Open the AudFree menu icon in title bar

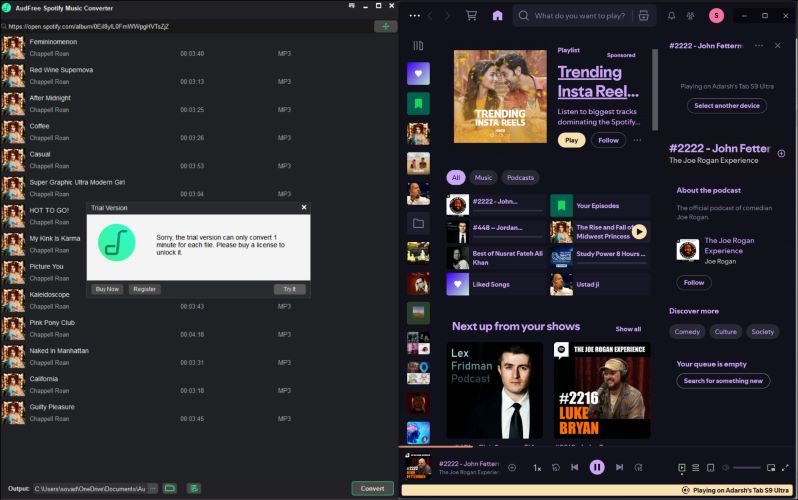[352, 6]
